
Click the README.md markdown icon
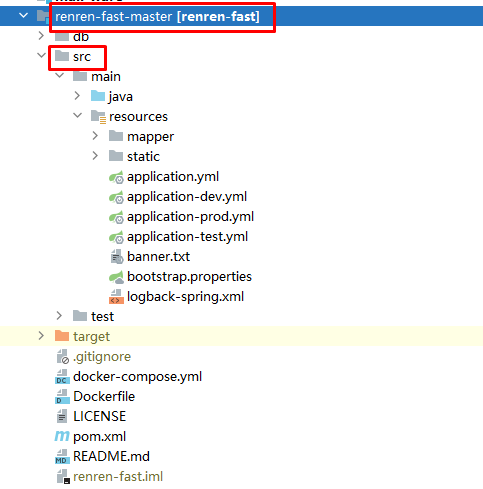pos(62,457)
